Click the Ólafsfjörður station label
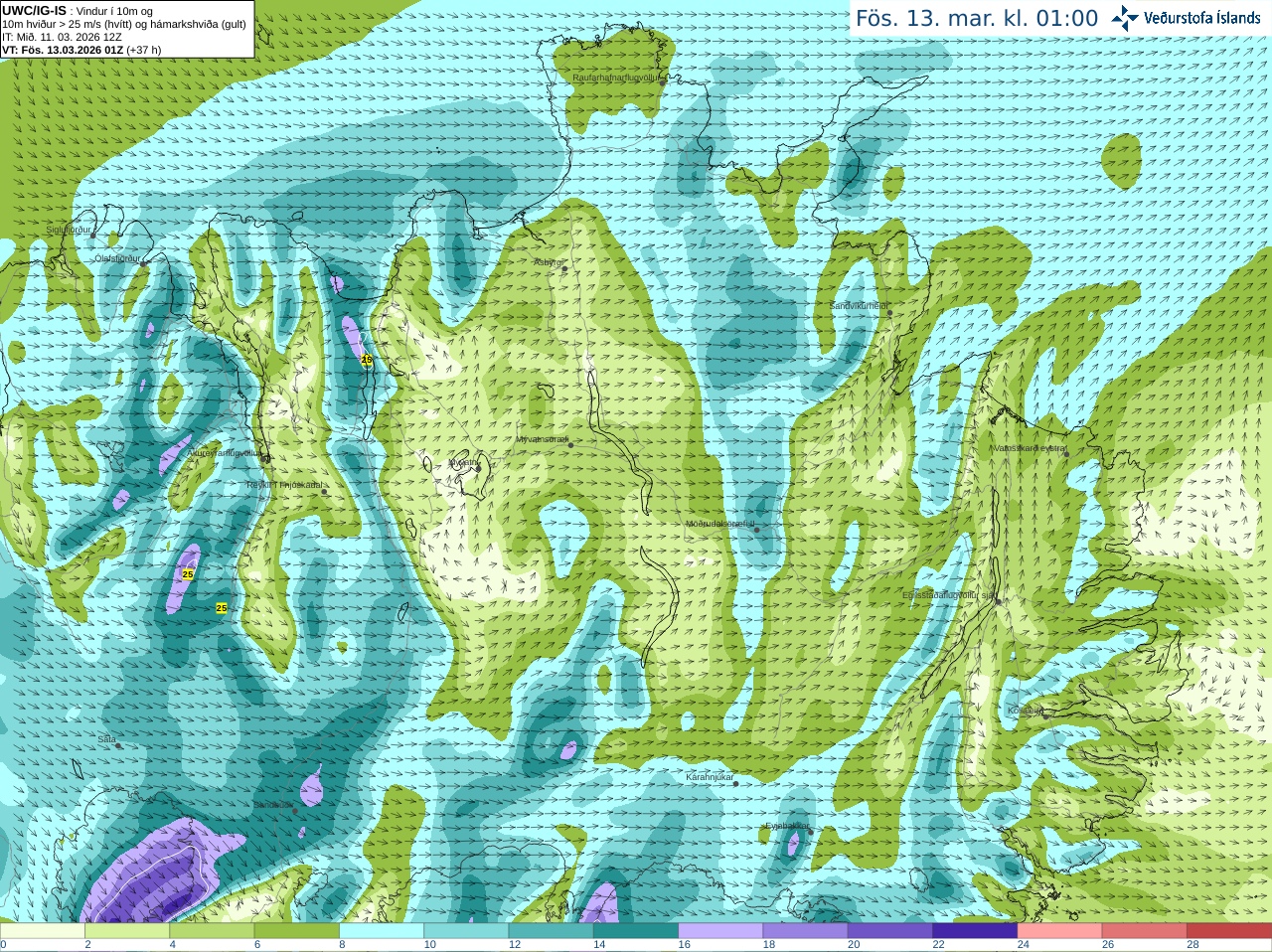This screenshot has height=952, width=1272. tap(117, 258)
